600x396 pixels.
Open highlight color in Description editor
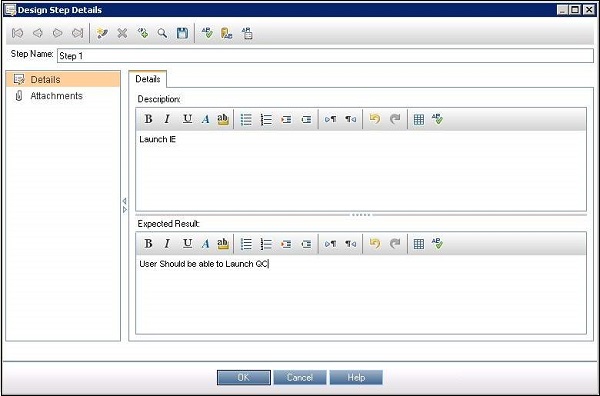[223, 119]
